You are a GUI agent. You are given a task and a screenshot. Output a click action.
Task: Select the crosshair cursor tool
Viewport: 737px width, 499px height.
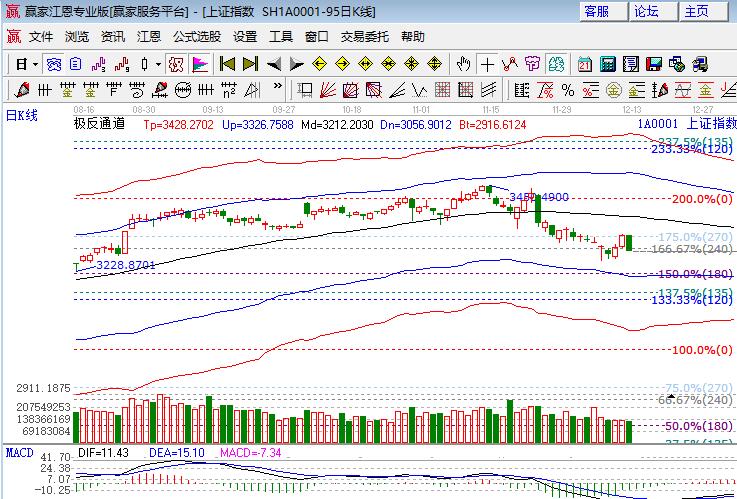tap(488, 64)
